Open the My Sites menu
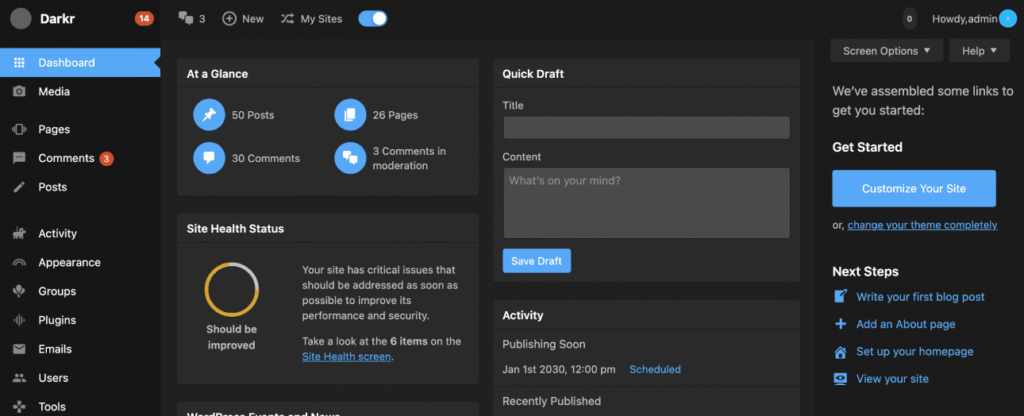The height and width of the screenshot is (416, 1024). 314,18
